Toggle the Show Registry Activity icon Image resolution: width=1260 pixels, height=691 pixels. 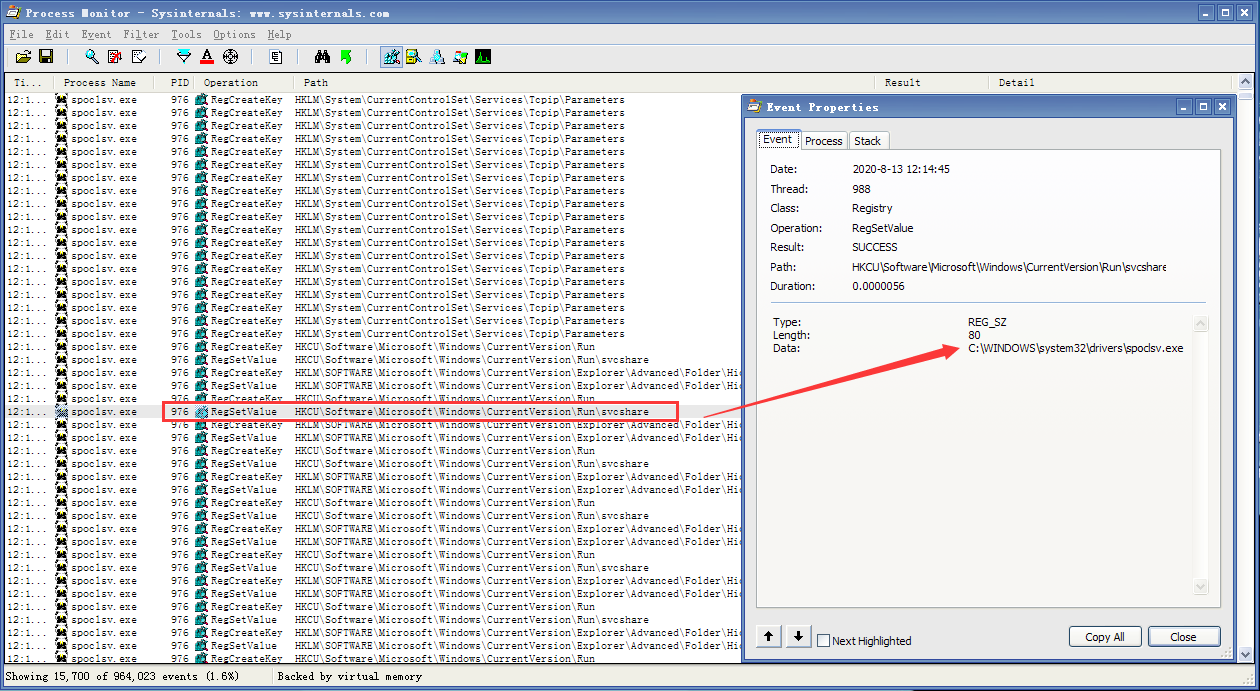[392, 57]
